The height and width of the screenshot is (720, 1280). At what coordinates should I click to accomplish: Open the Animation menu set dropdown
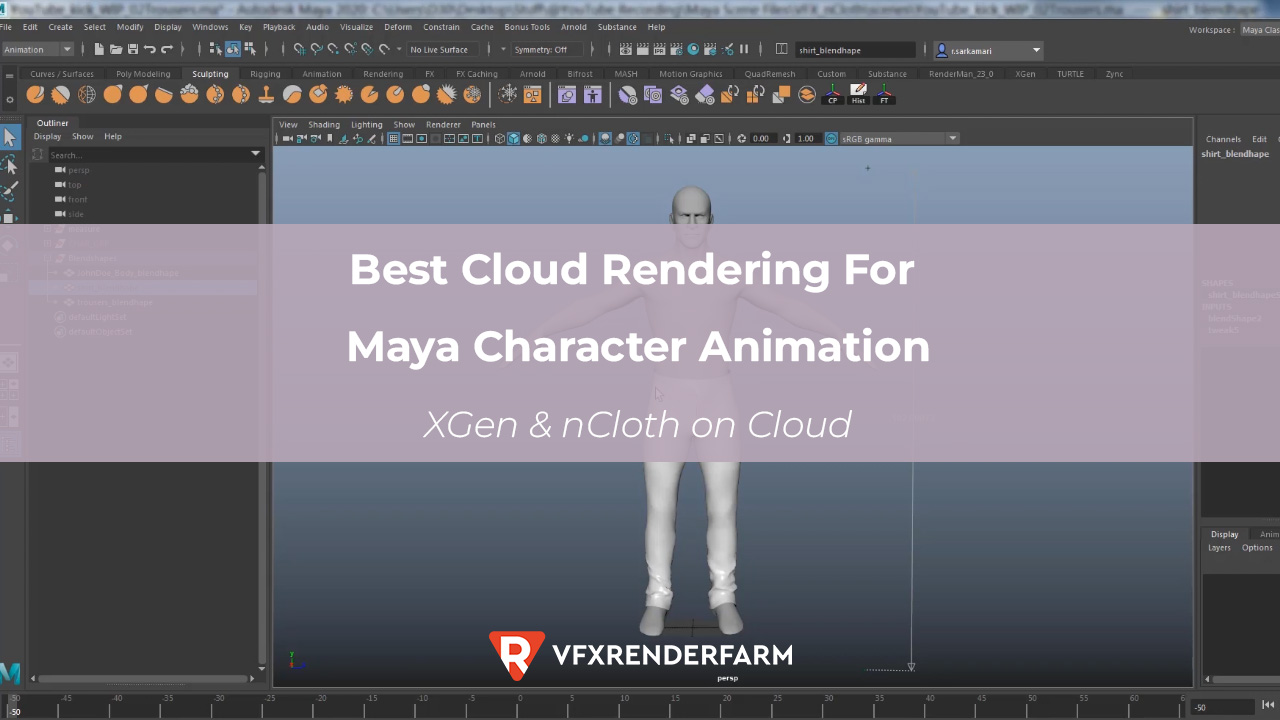(38, 49)
